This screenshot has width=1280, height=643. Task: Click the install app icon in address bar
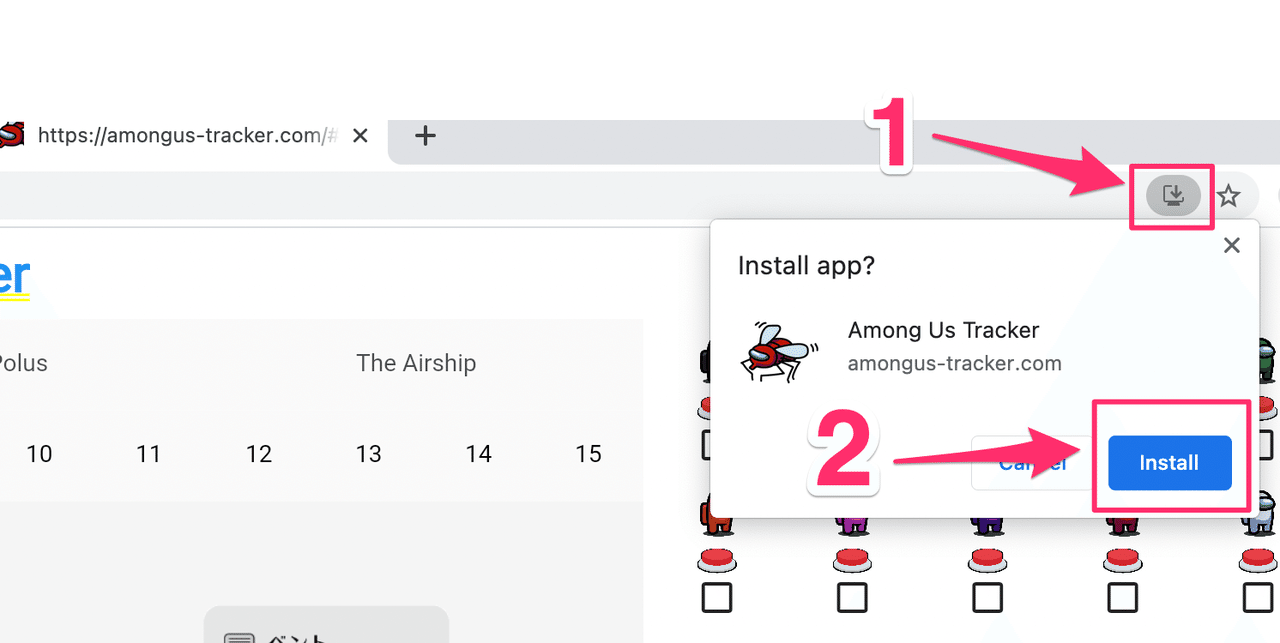1171,195
